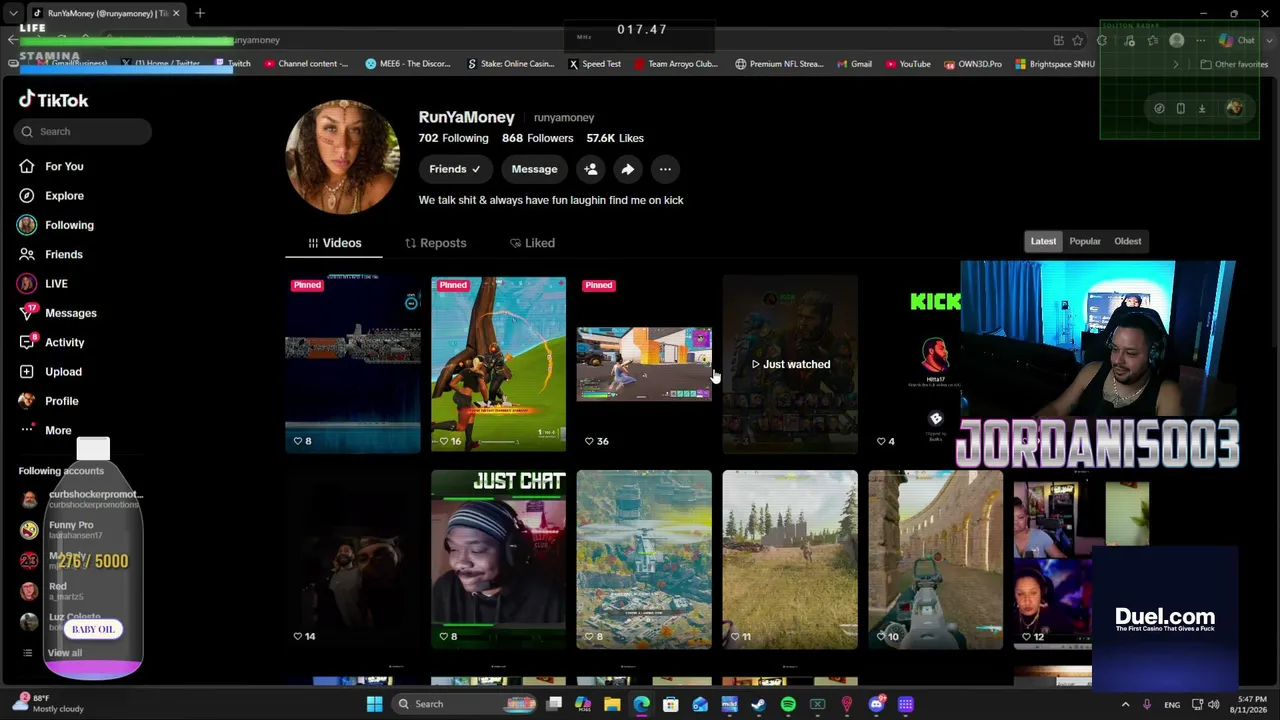
Task: Close the RunYaMoney TikTok tab
Action: pos(176,13)
